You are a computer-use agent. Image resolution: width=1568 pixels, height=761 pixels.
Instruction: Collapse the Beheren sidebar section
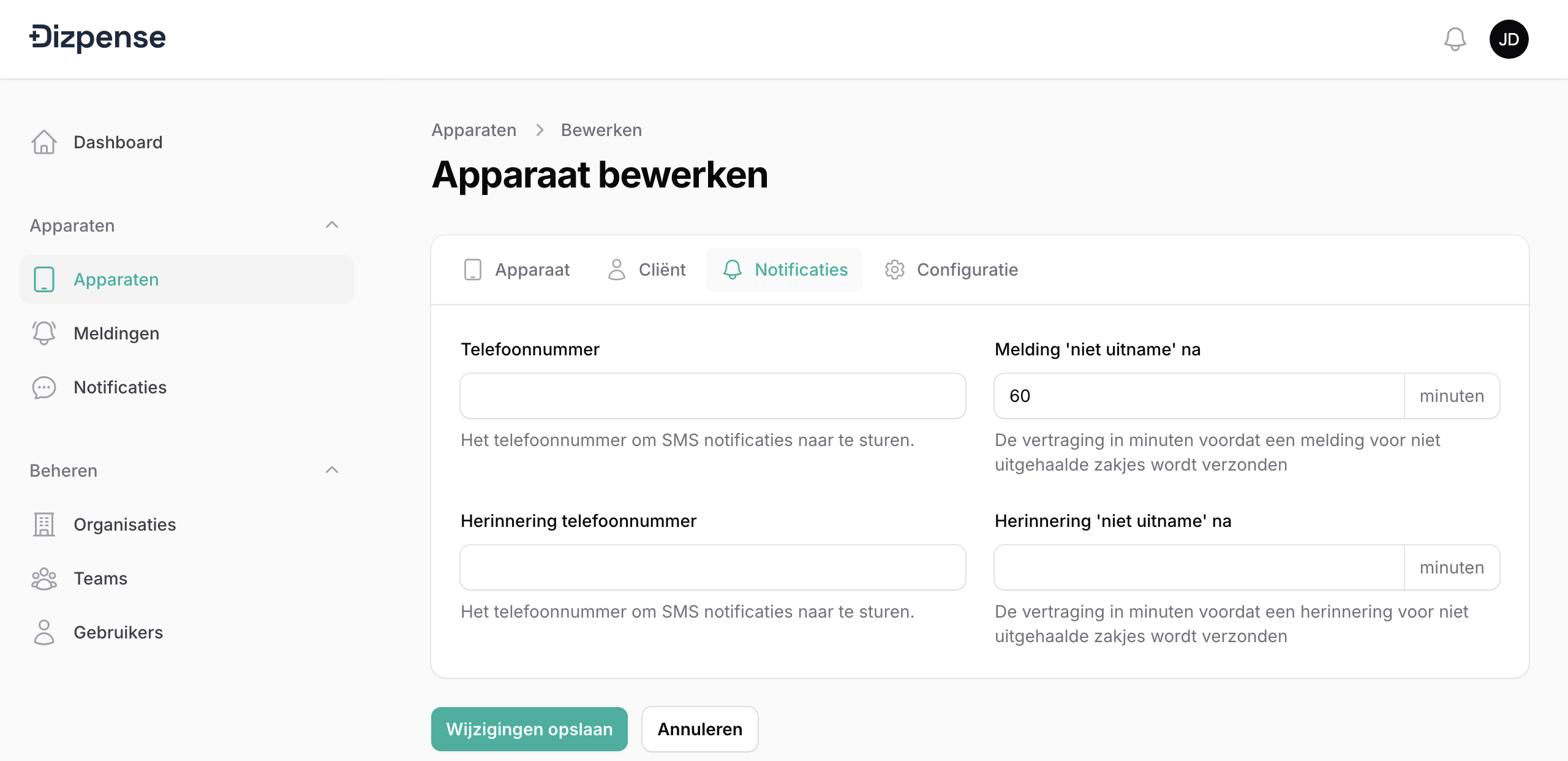click(332, 471)
